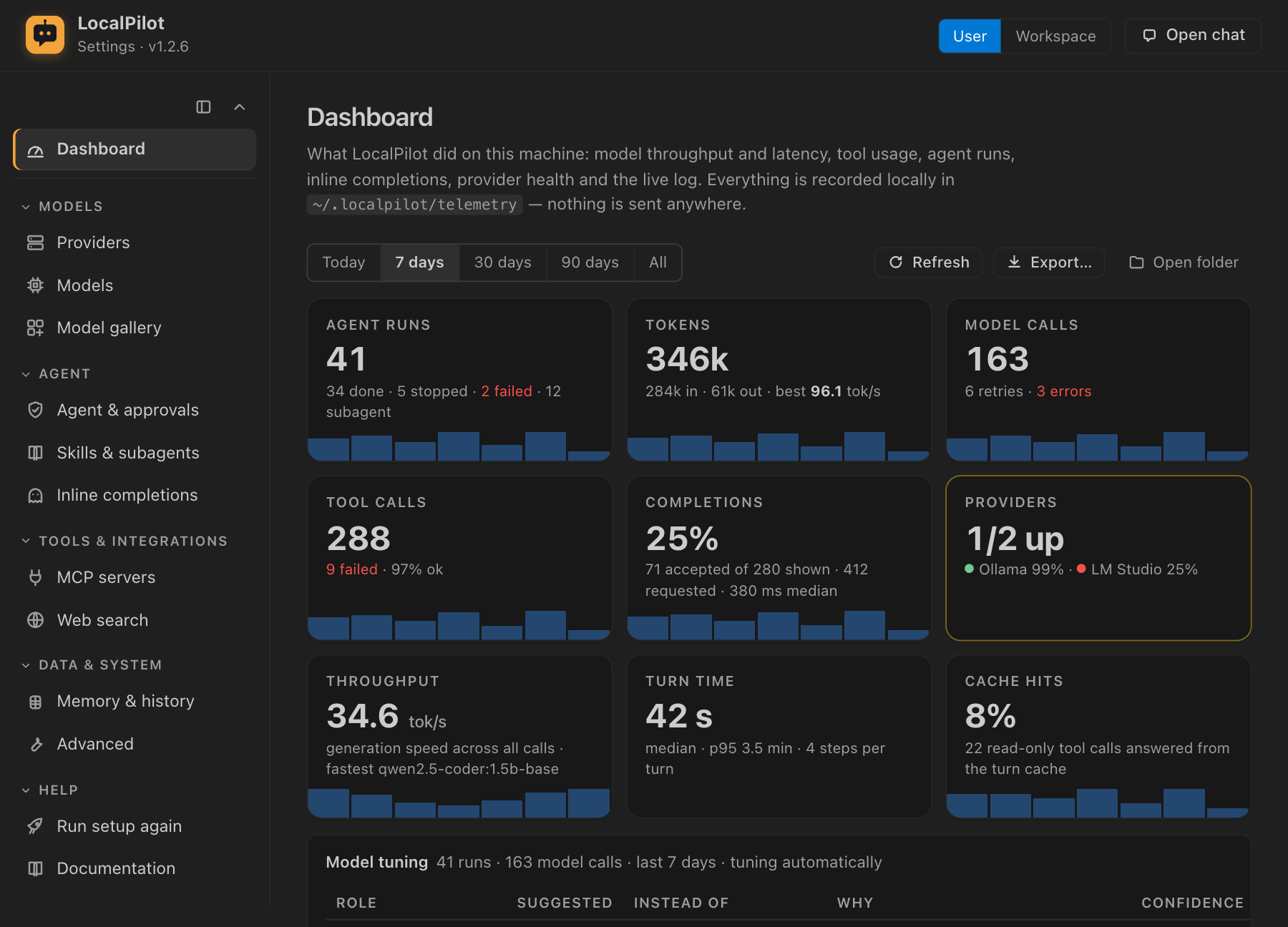Screen dimensions: 1288x927
Task: Click the Documentation book icon
Action: tap(35, 868)
